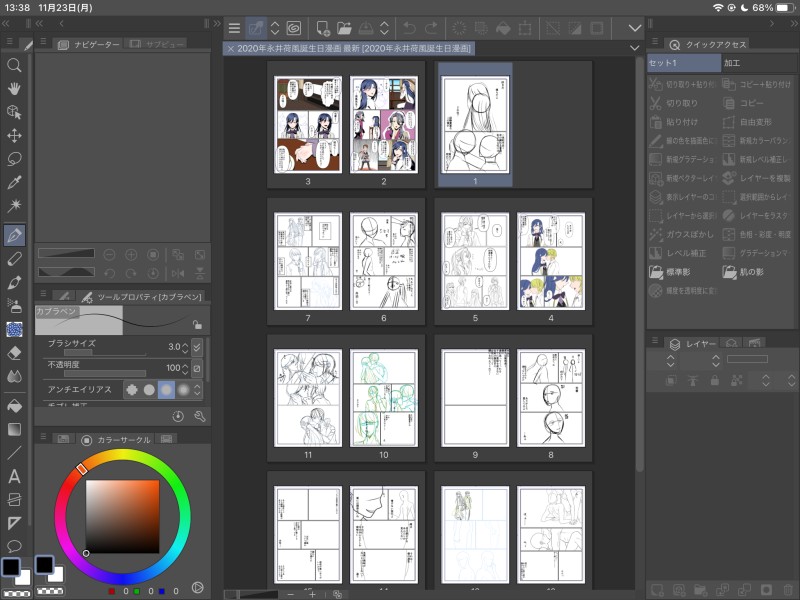The width and height of the screenshot is (800, 600).
Task: Select the Eyedropper tool
Action: coord(14,182)
